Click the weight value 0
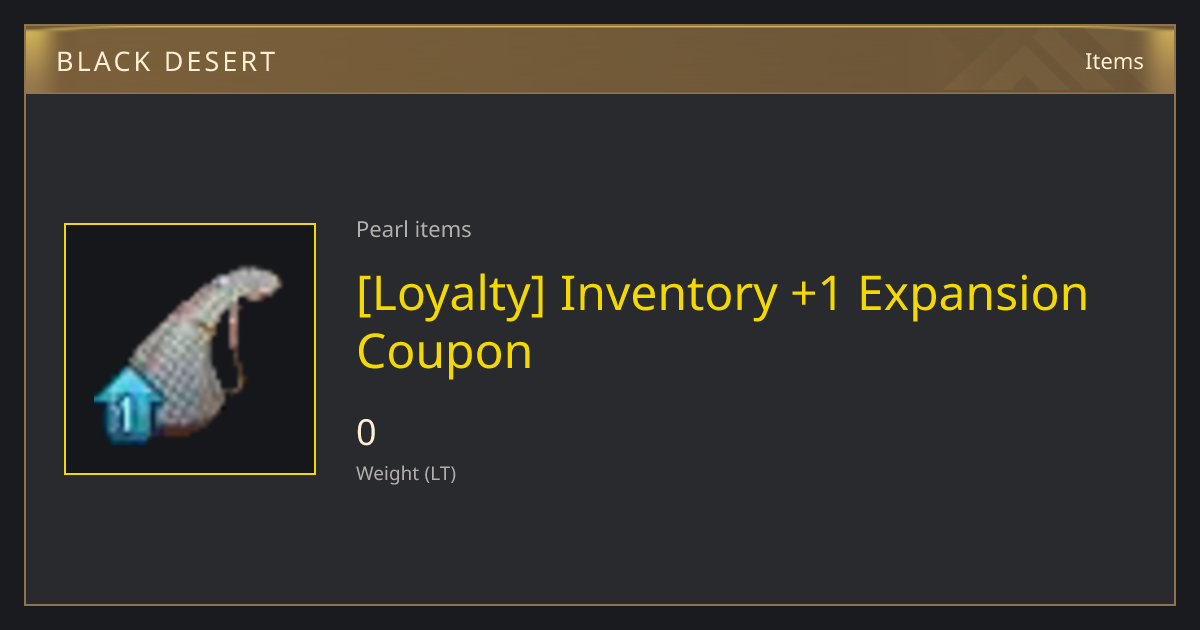This screenshot has width=1200, height=630. 367,433
